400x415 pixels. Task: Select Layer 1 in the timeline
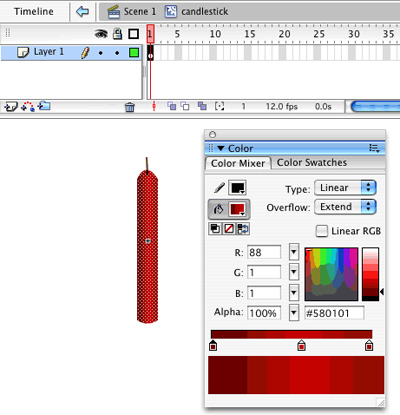pyautogui.click(x=71, y=53)
